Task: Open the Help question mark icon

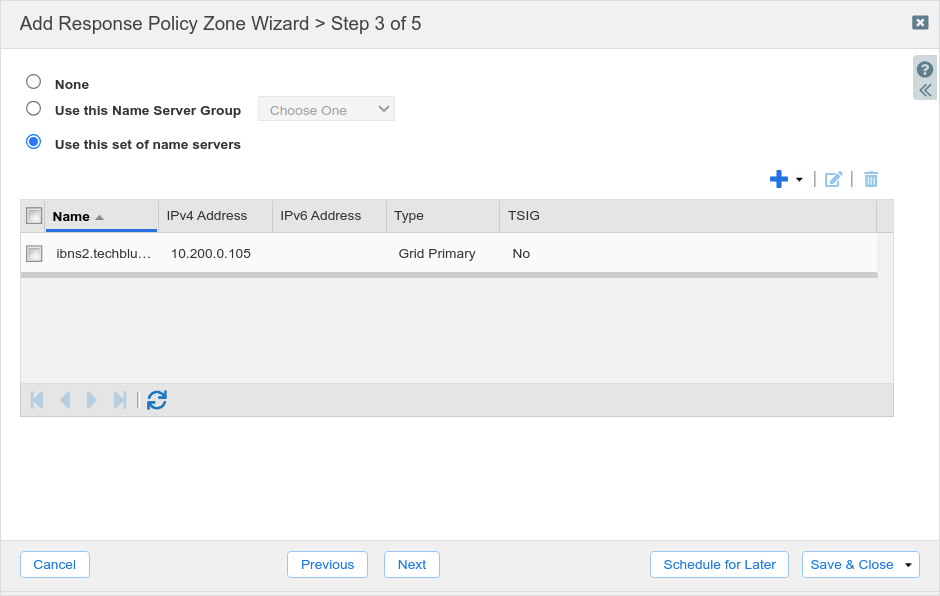Action: click(925, 69)
